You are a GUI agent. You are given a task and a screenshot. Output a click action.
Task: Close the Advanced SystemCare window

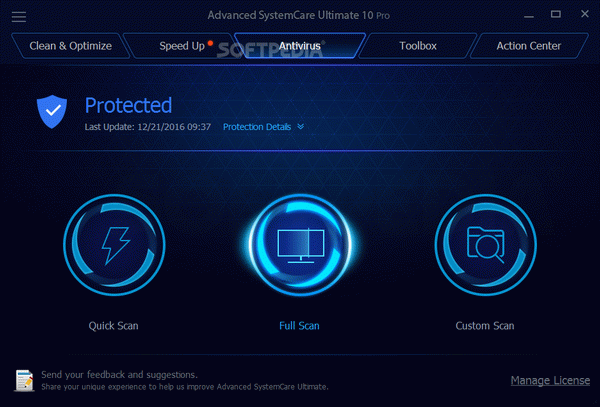(x=585, y=14)
